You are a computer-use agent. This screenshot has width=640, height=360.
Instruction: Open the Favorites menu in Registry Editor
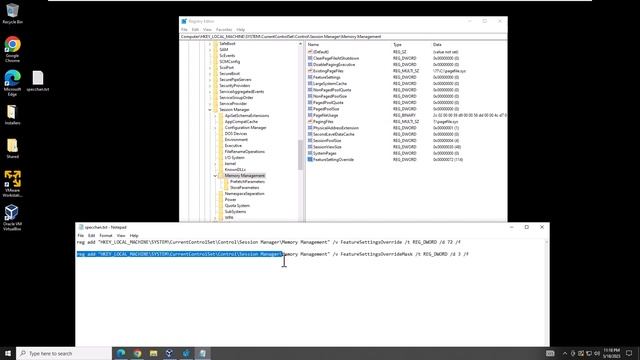click(x=224, y=30)
